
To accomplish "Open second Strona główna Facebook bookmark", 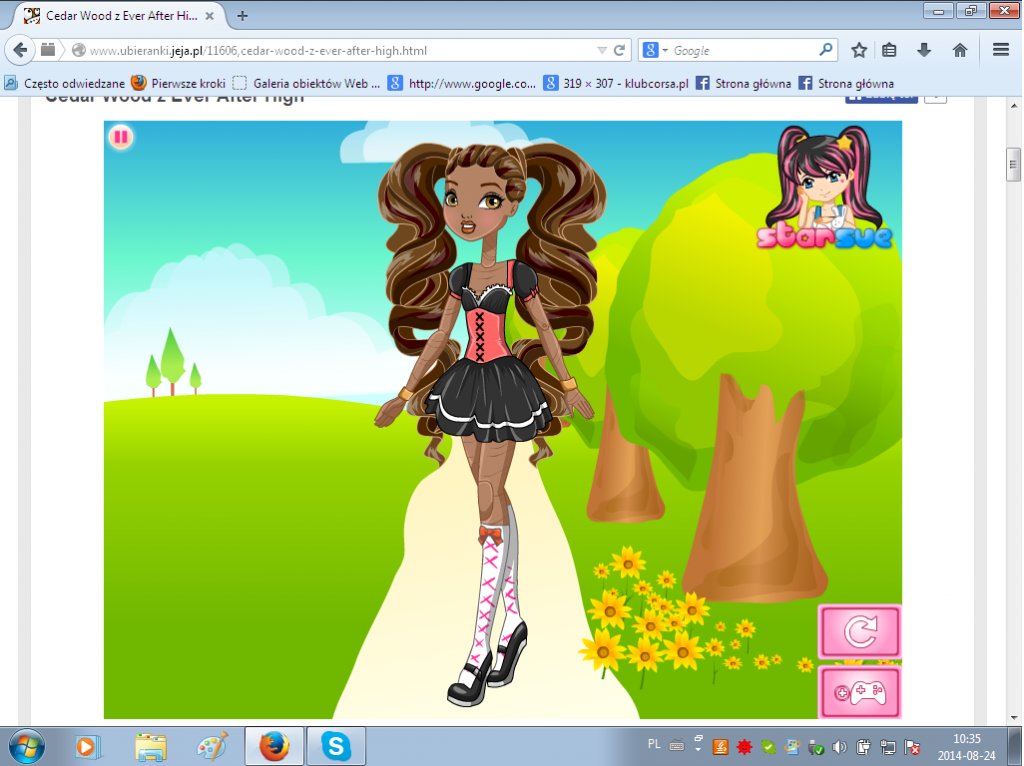I will (x=846, y=84).
